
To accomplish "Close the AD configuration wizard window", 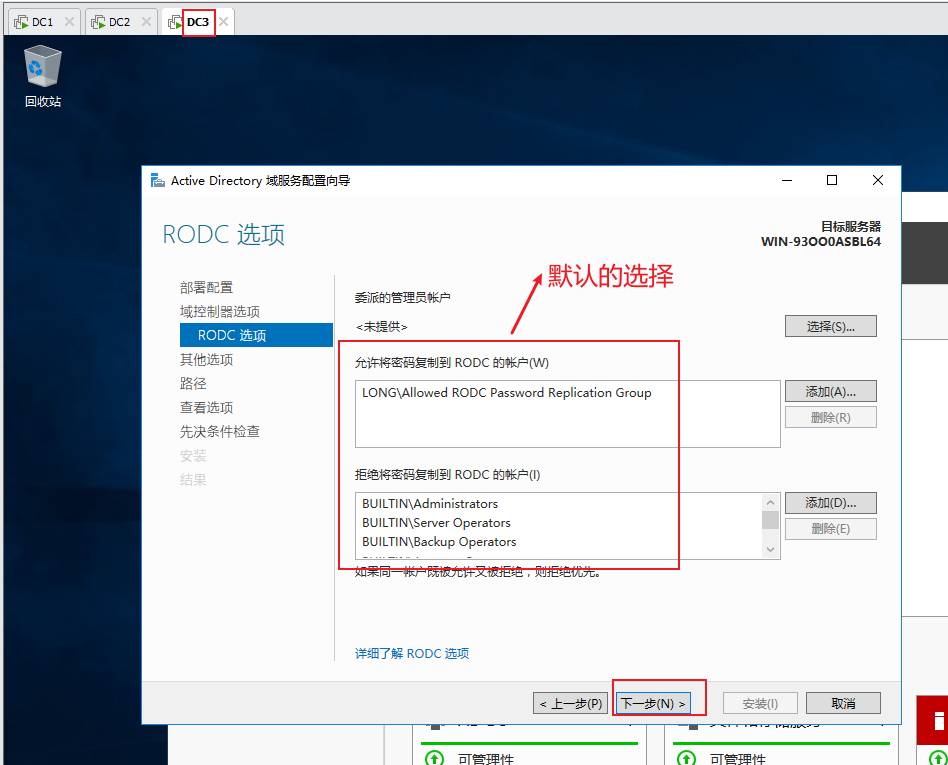I will [878, 180].
